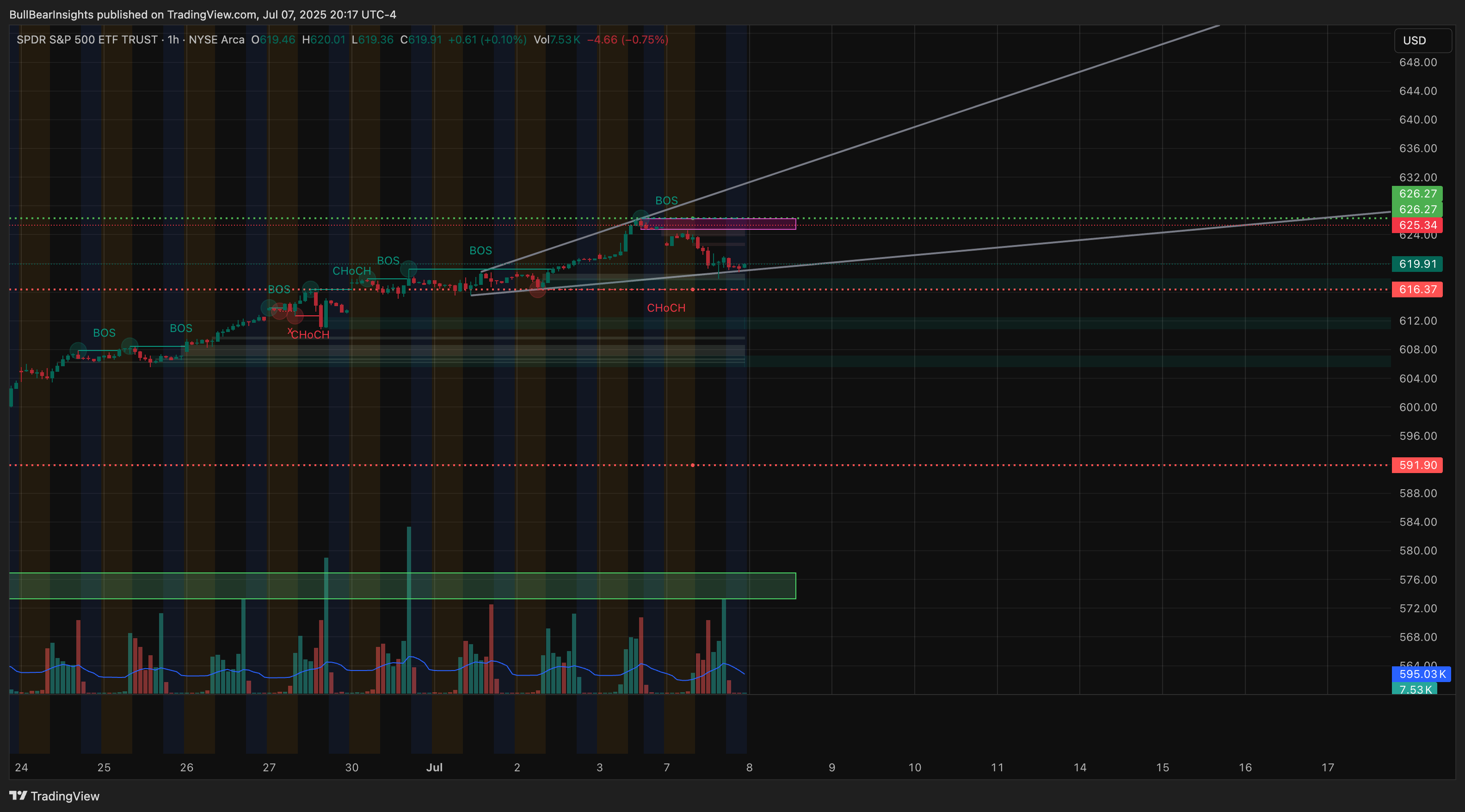
Task: Click the red CHoCH label with x marker
Action: (x=309, y=334)
